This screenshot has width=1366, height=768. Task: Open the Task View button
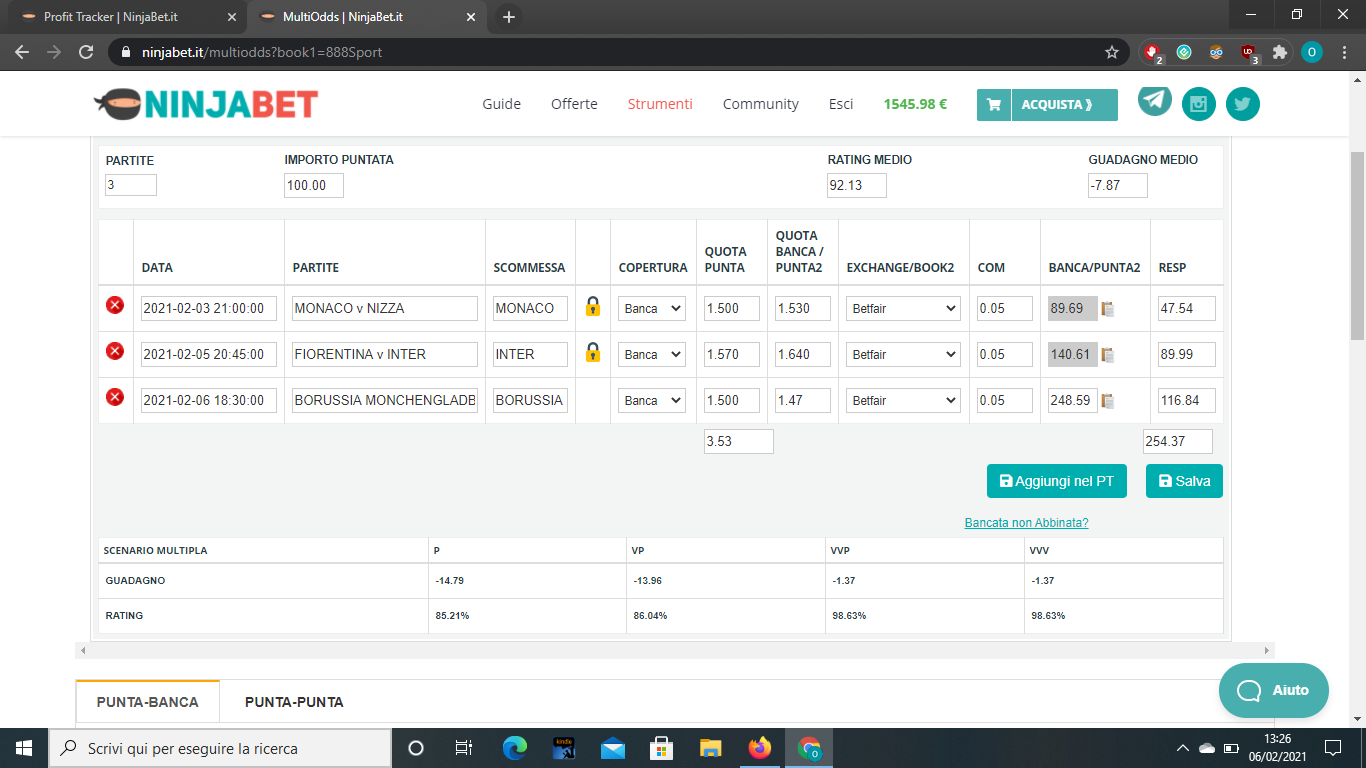pos(464,748)
